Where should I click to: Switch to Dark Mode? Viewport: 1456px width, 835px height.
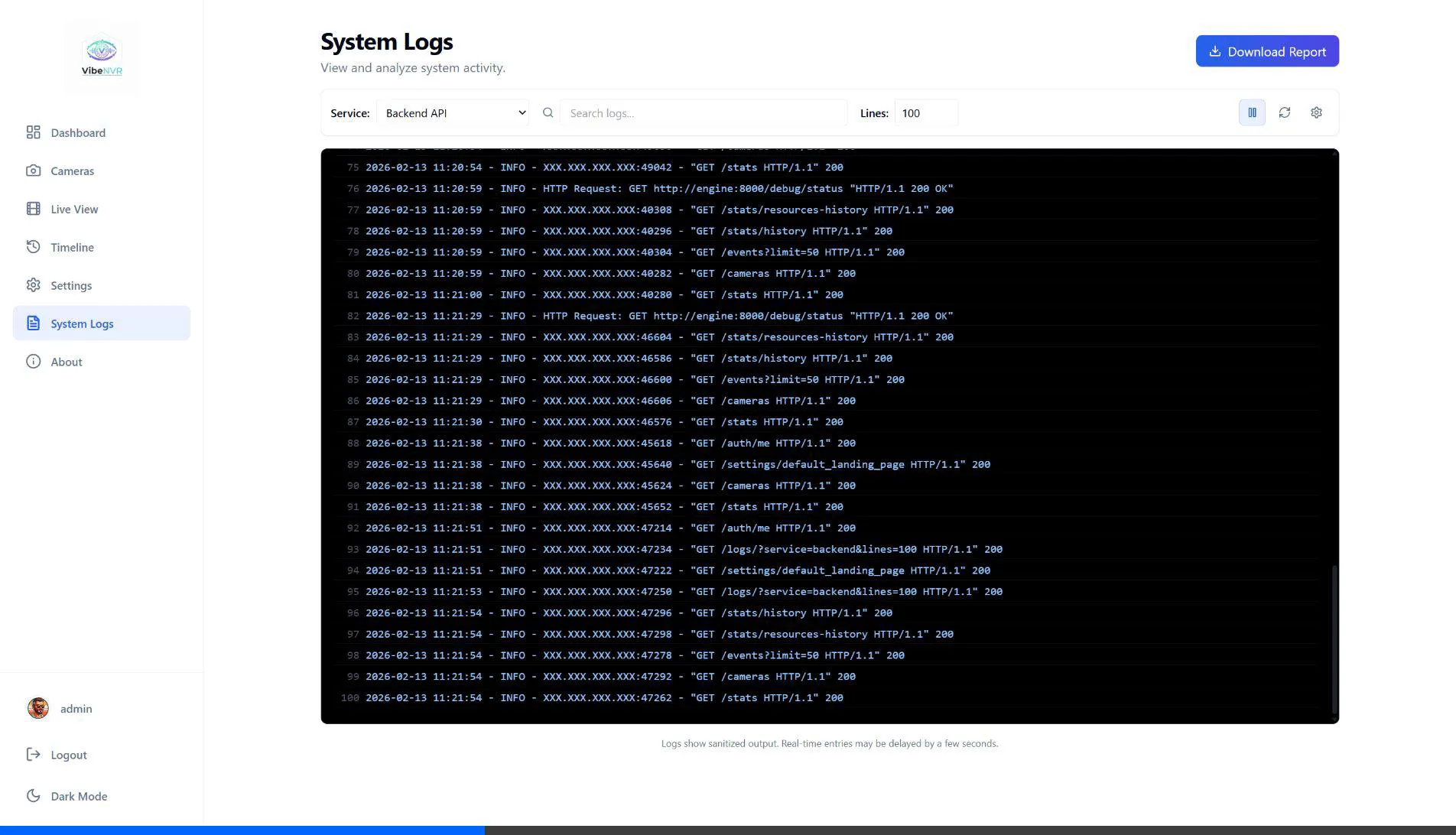click(x=79, y=796)
